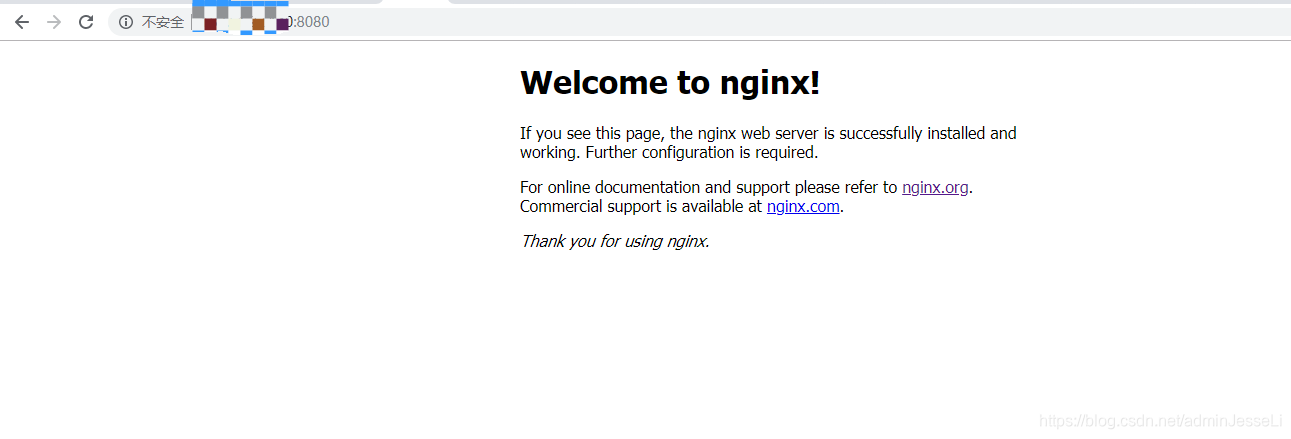Go forward to the next page
Image resolution: width=1291 pixels, height=439 pixels.
pyautogui.click(x=54, y=22)
